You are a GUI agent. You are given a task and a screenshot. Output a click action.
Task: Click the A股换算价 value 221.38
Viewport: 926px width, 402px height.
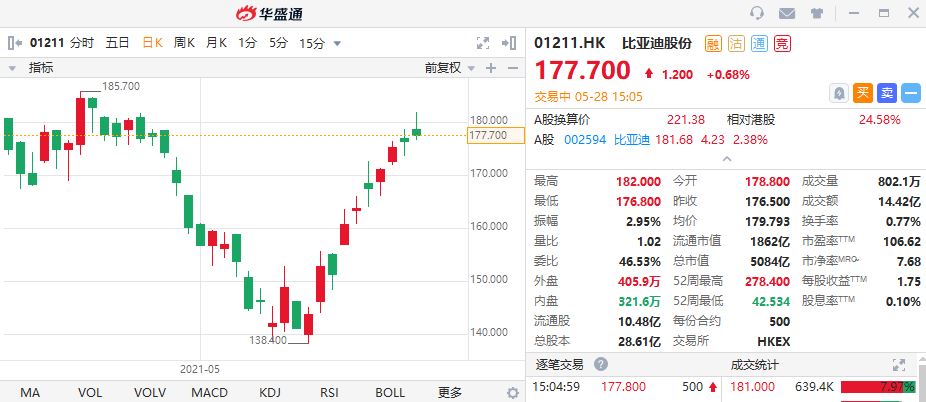coord(686,120)
